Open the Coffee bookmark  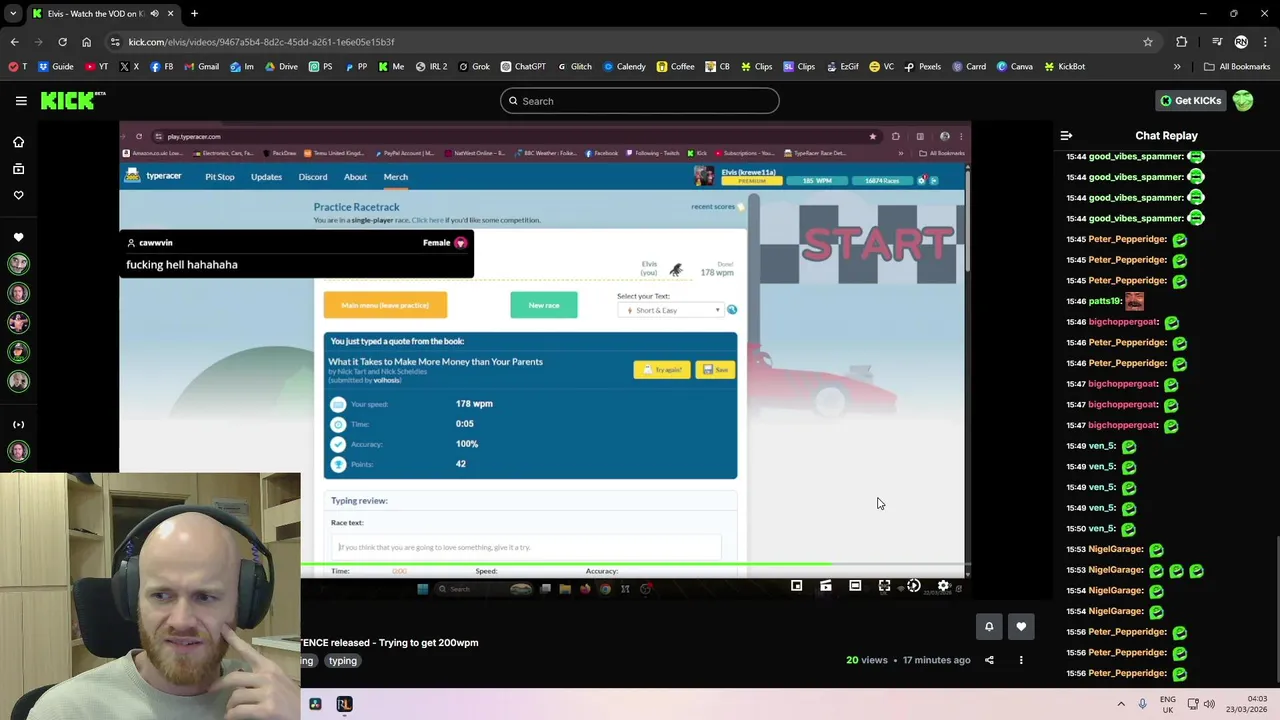point(675,67)
